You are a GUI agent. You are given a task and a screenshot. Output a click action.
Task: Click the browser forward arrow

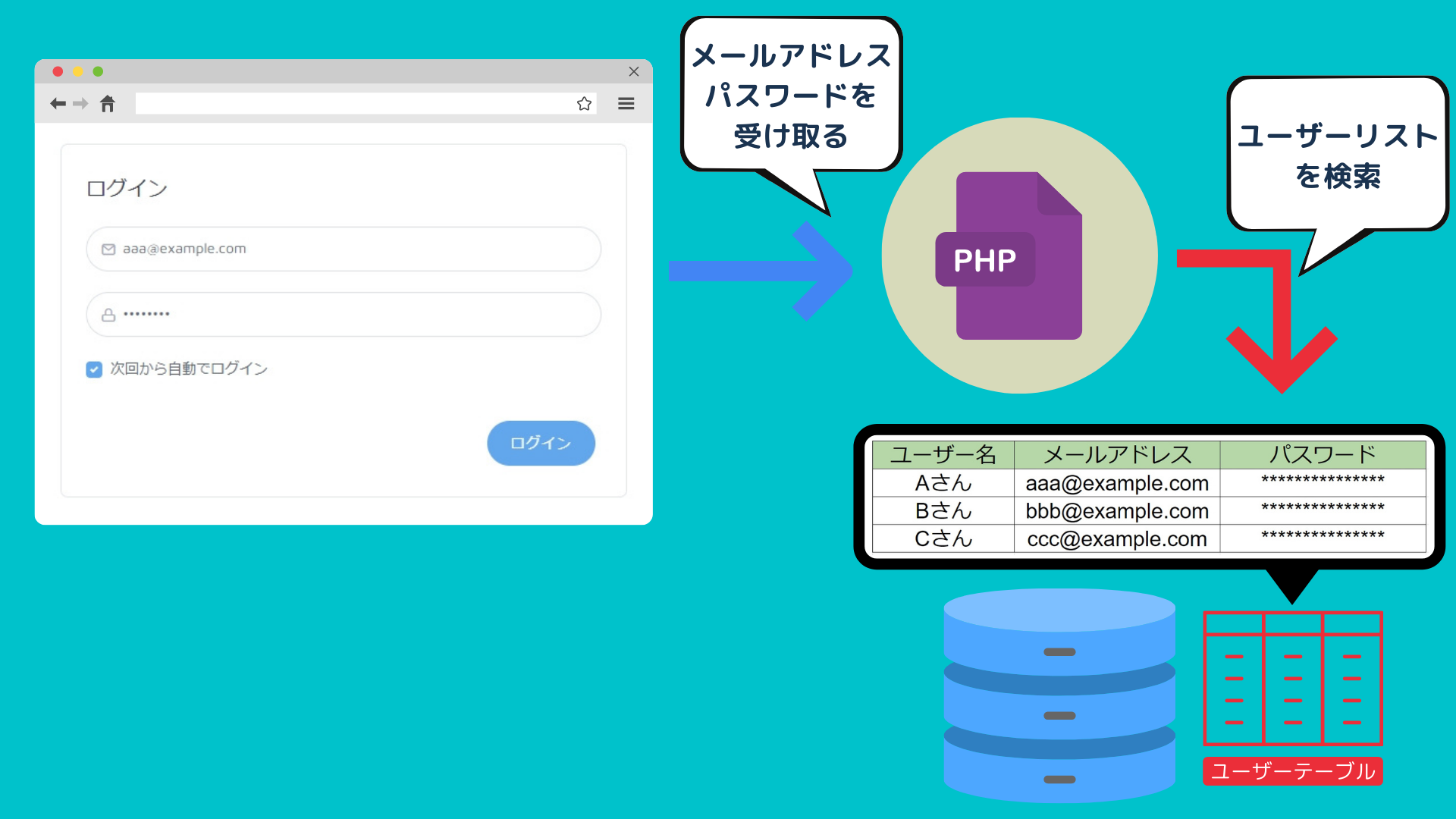coord(80,104)
